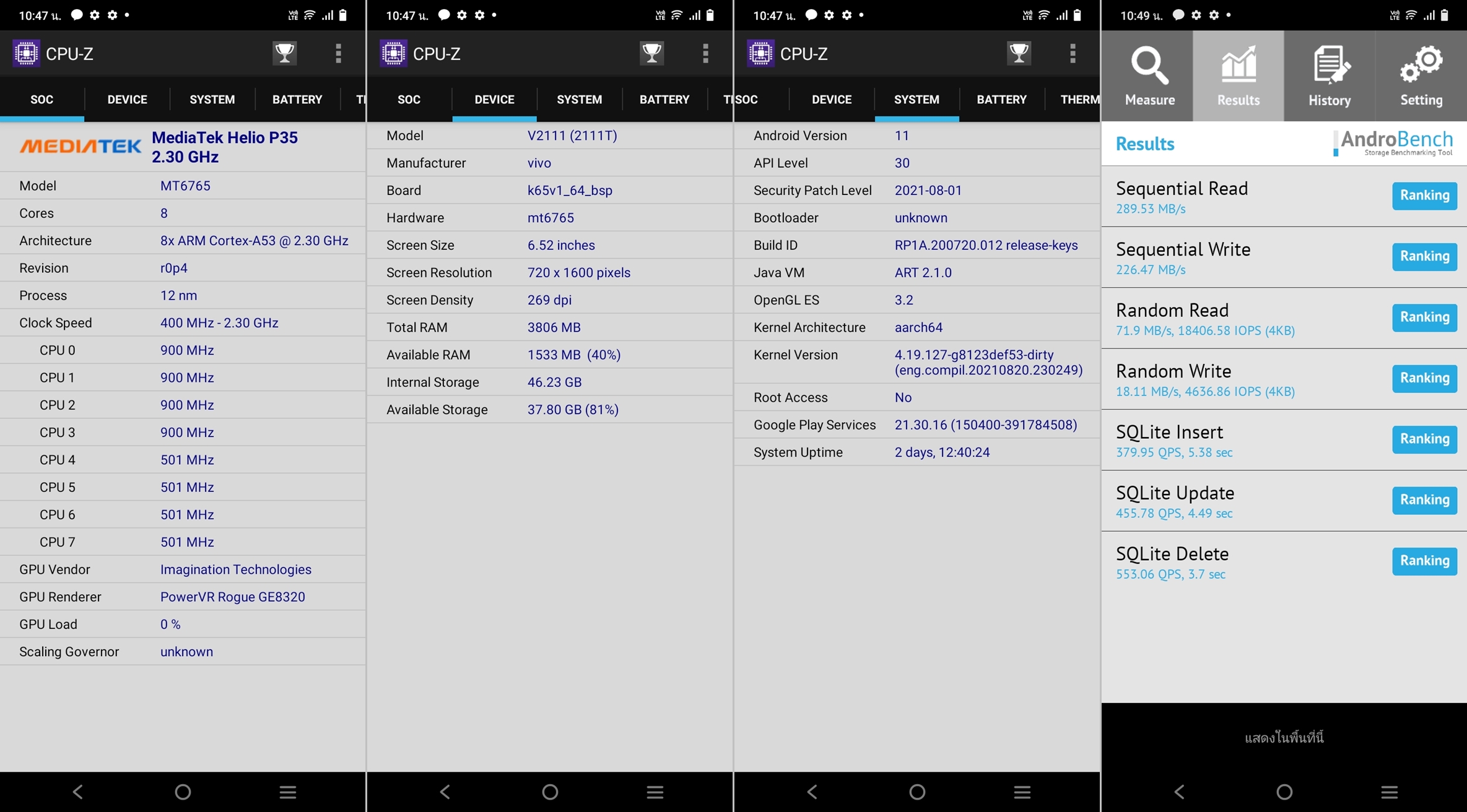The image size is (1467, 812).
Task: Open overflow menu in first CPU-Z screen
Action: [338, 53]
